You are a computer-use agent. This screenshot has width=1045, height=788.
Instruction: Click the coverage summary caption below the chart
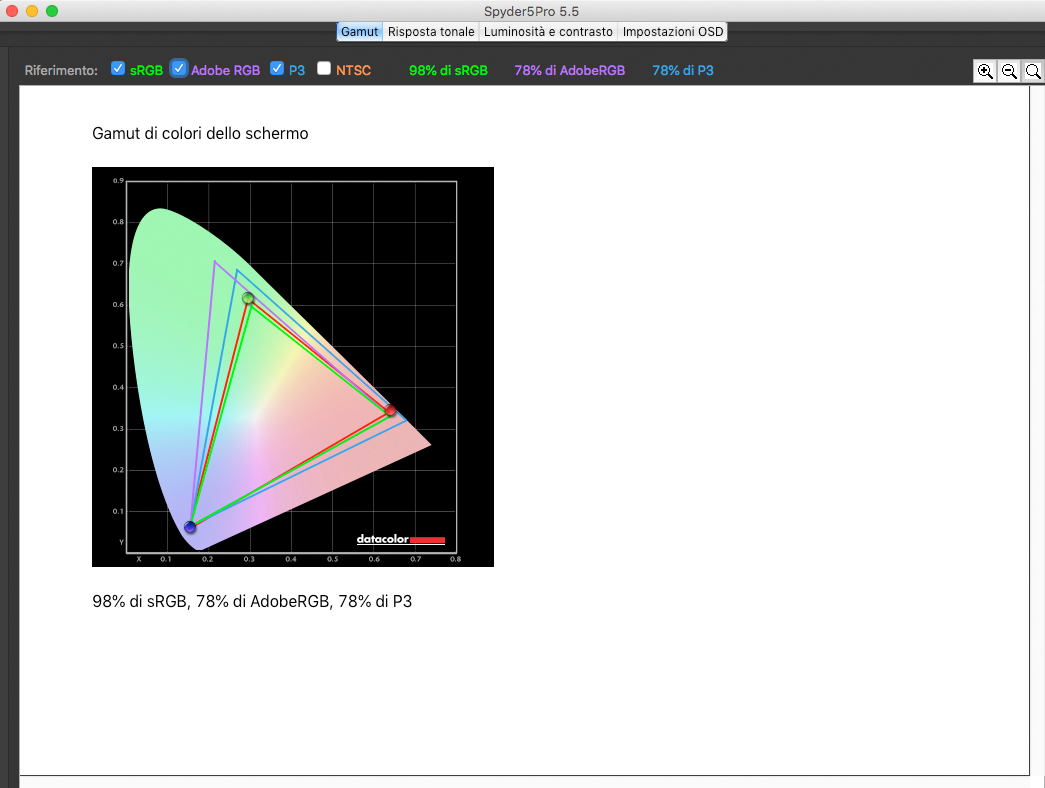point(252,601)
